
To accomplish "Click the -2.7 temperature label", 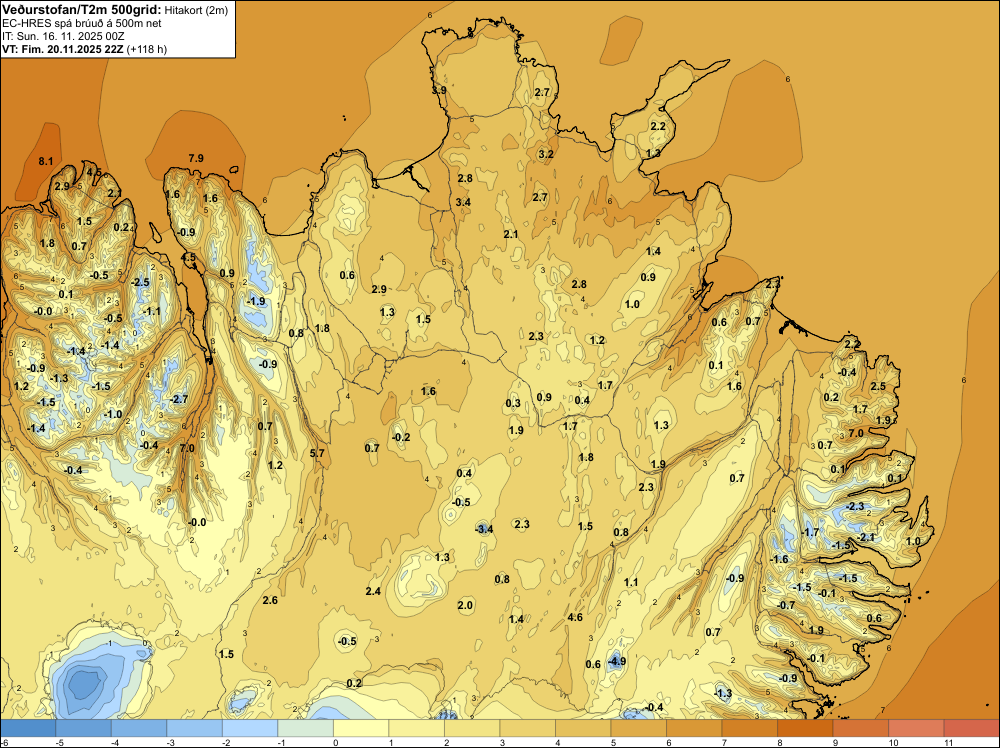I will pos(179,399).
